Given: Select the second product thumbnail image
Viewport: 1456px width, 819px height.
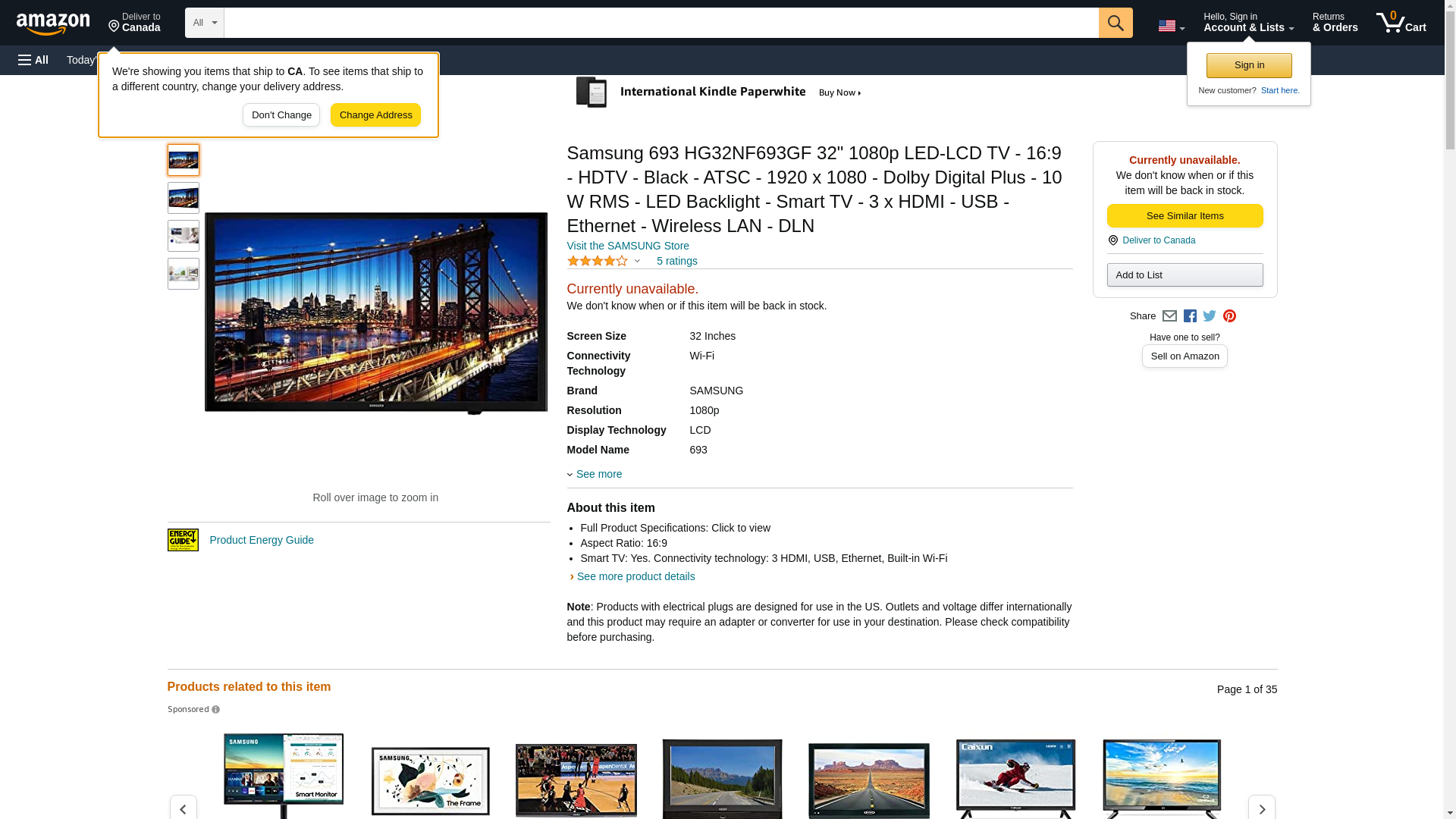Looking at the screenshot, I should tap(184, 198).
